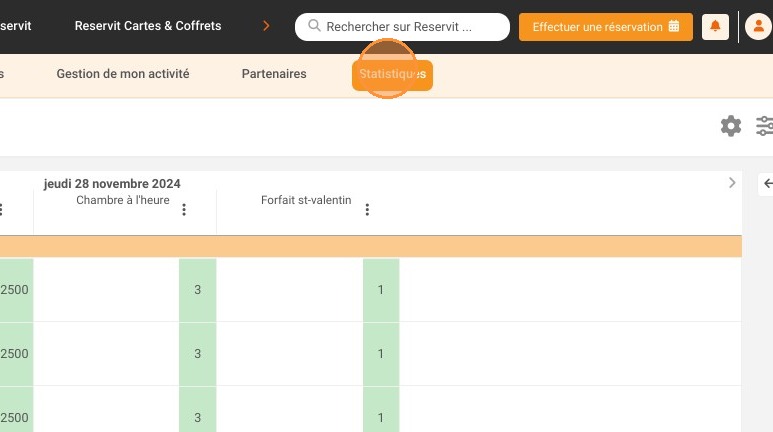
Task: Open Forfait st-valentin options menu
Action: 367,210
